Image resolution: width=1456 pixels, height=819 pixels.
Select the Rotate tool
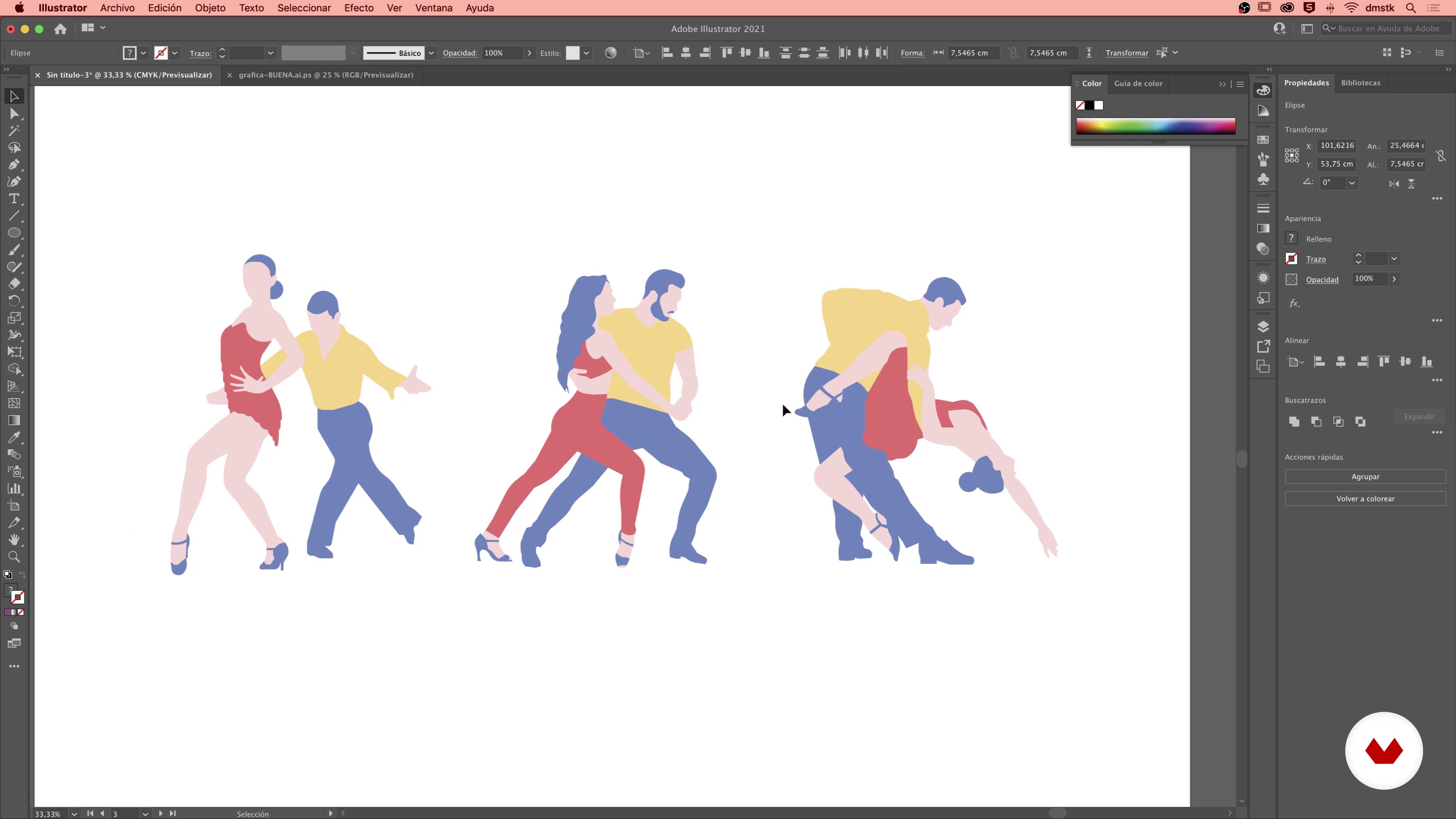click(x=14, y=301)
